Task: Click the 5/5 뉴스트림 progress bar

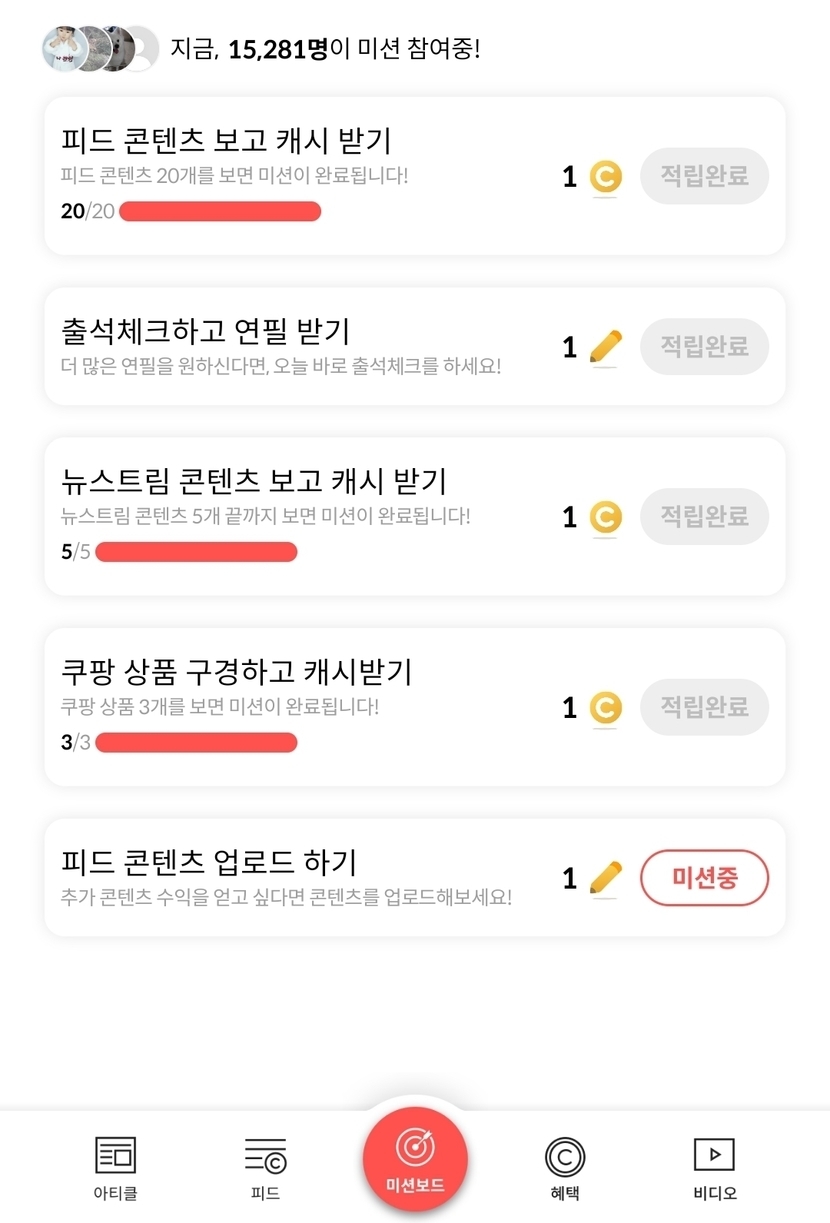Action: (196, 552)
